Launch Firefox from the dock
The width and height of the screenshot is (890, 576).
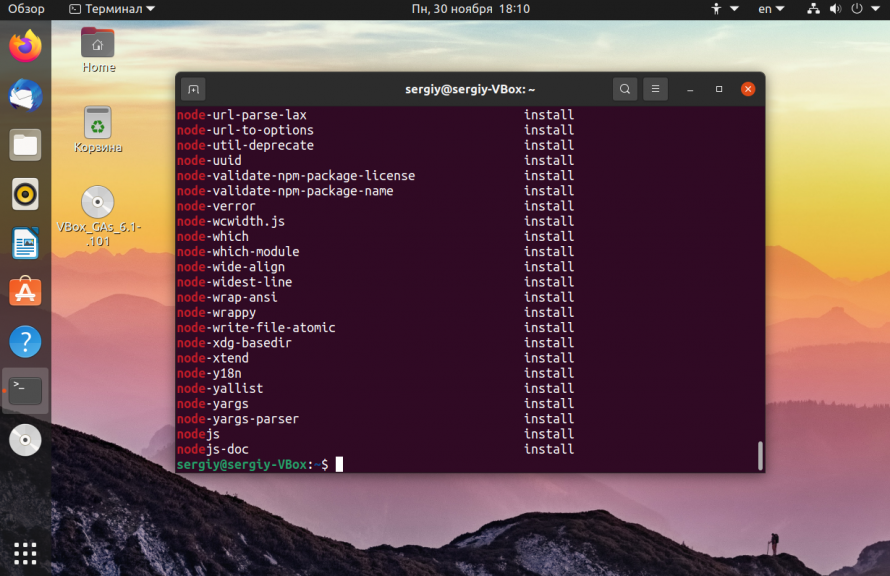23,44
